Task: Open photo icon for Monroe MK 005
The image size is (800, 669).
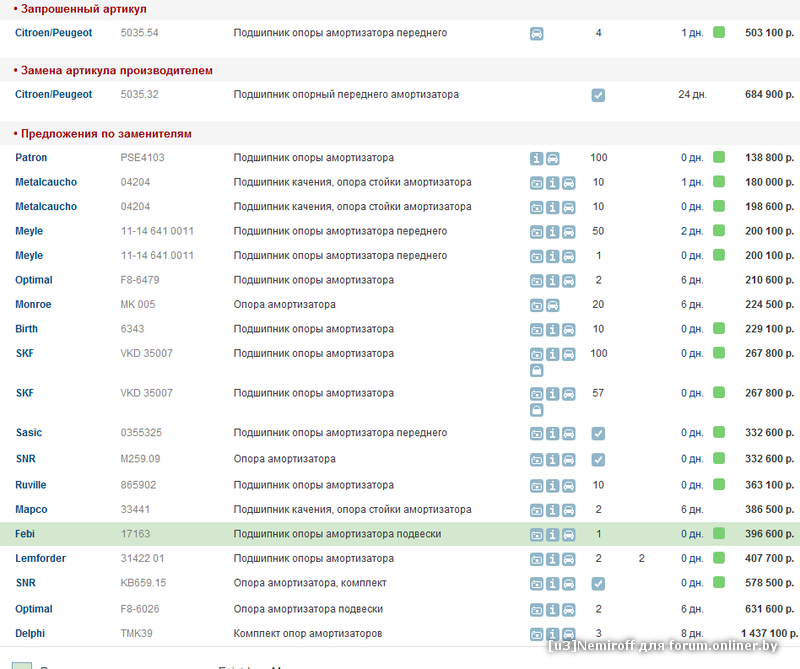Action: pos(537,305)
